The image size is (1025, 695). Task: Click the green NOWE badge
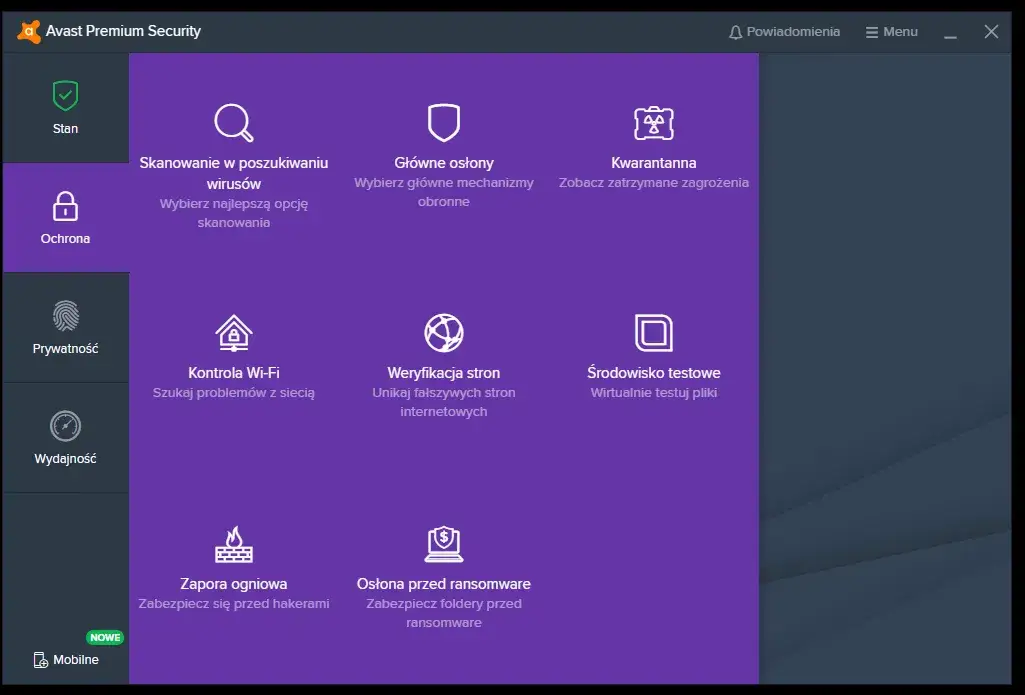click(105, 637)
